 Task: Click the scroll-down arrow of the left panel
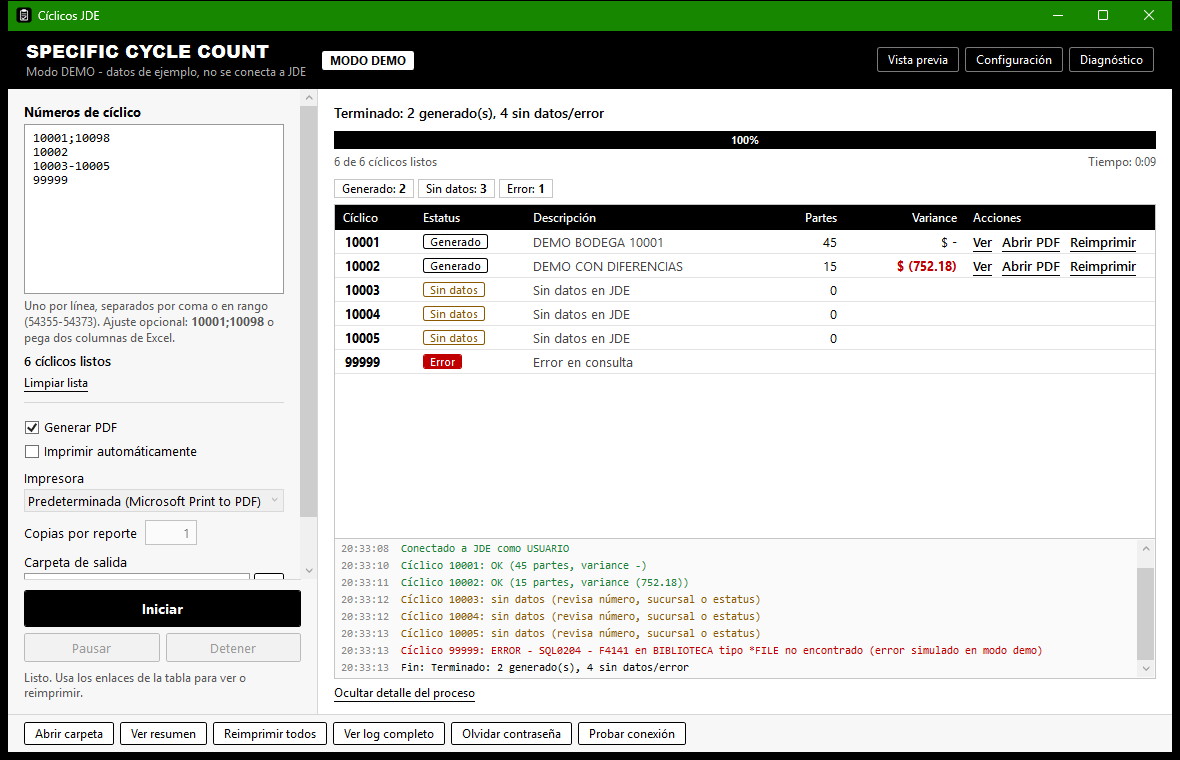309,571
